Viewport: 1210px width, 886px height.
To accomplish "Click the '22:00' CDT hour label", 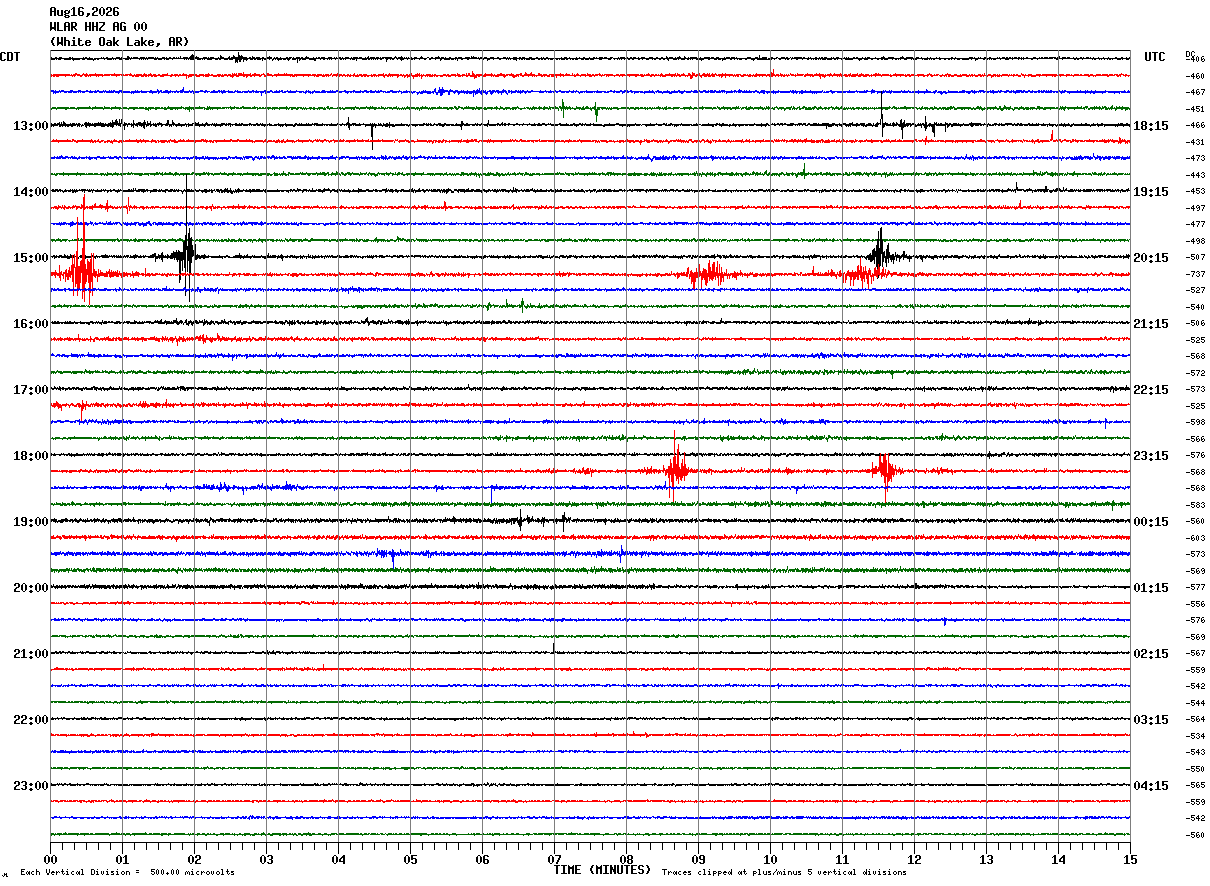I will coord(30,720).
